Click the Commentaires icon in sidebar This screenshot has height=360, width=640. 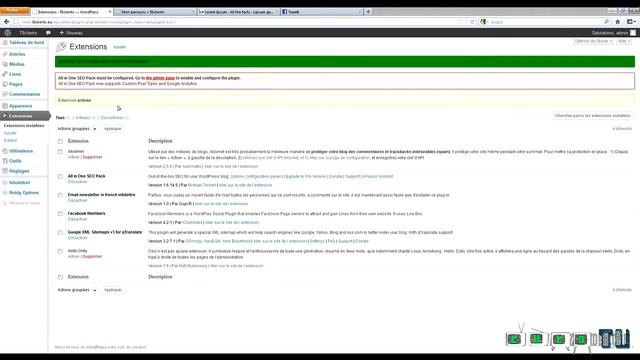(5, 94)
